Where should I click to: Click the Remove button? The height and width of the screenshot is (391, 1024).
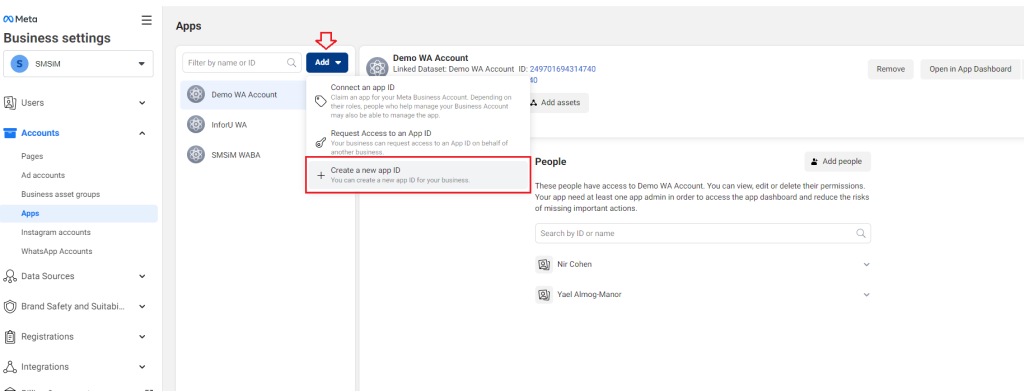click(x=891, y=69)
